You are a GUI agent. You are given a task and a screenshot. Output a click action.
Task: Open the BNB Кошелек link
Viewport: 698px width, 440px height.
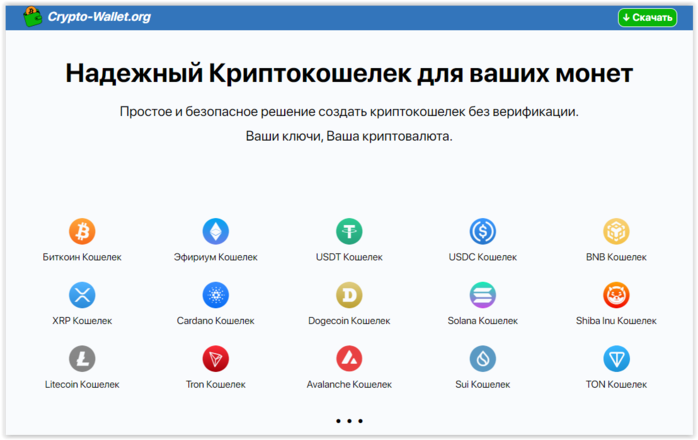coord(616,257)
